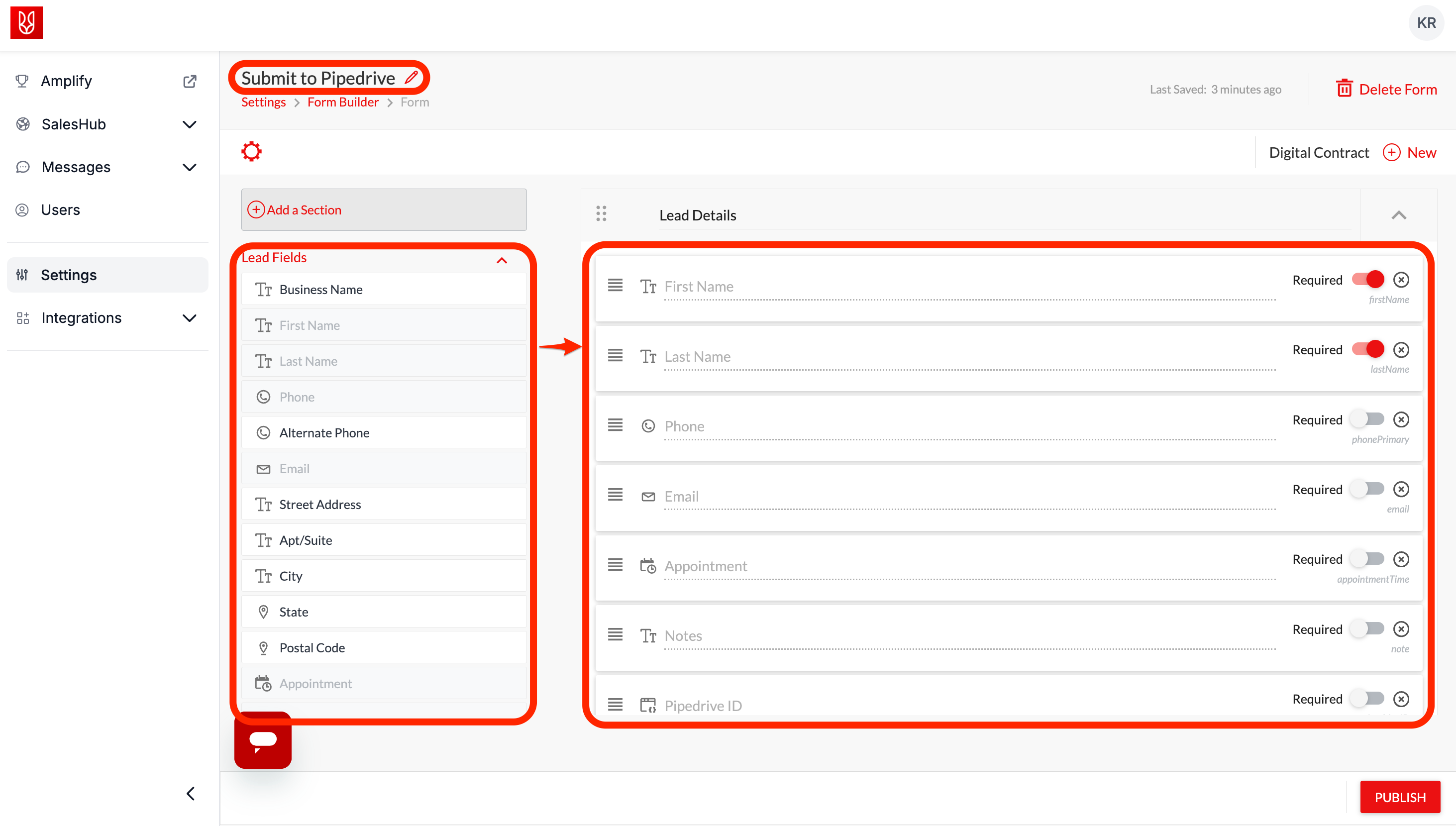1456x826 pixels.
Task: Open Messages in the sidebar
Action: pyautogui.click(x=76, y=167)
